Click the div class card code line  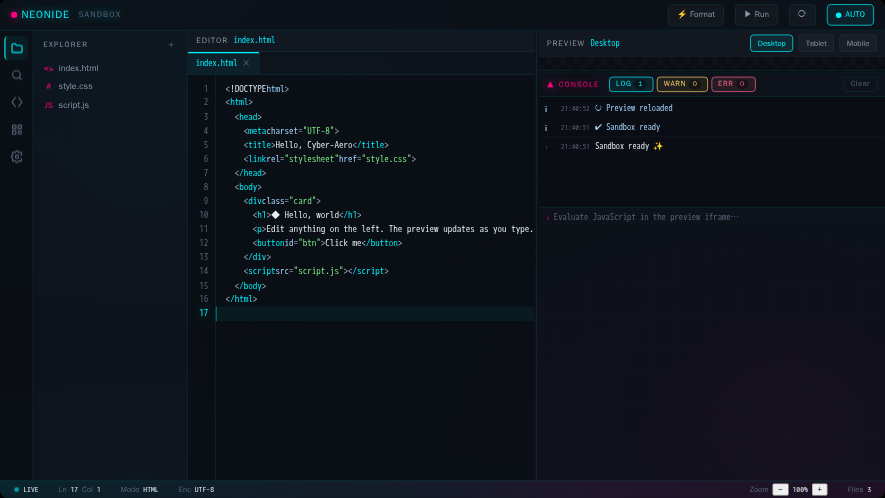pyautogui.click(x=282, y=201)
